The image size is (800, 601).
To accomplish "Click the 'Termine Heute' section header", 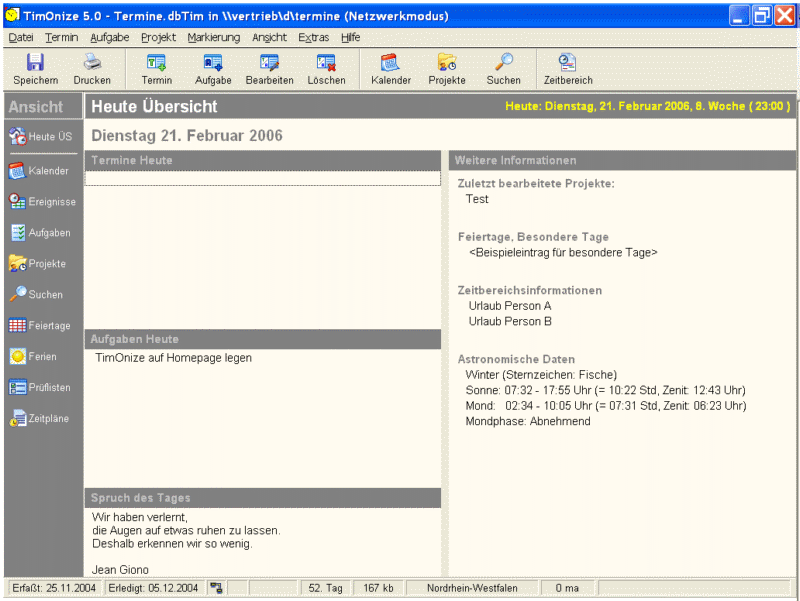I will point(262,160).
